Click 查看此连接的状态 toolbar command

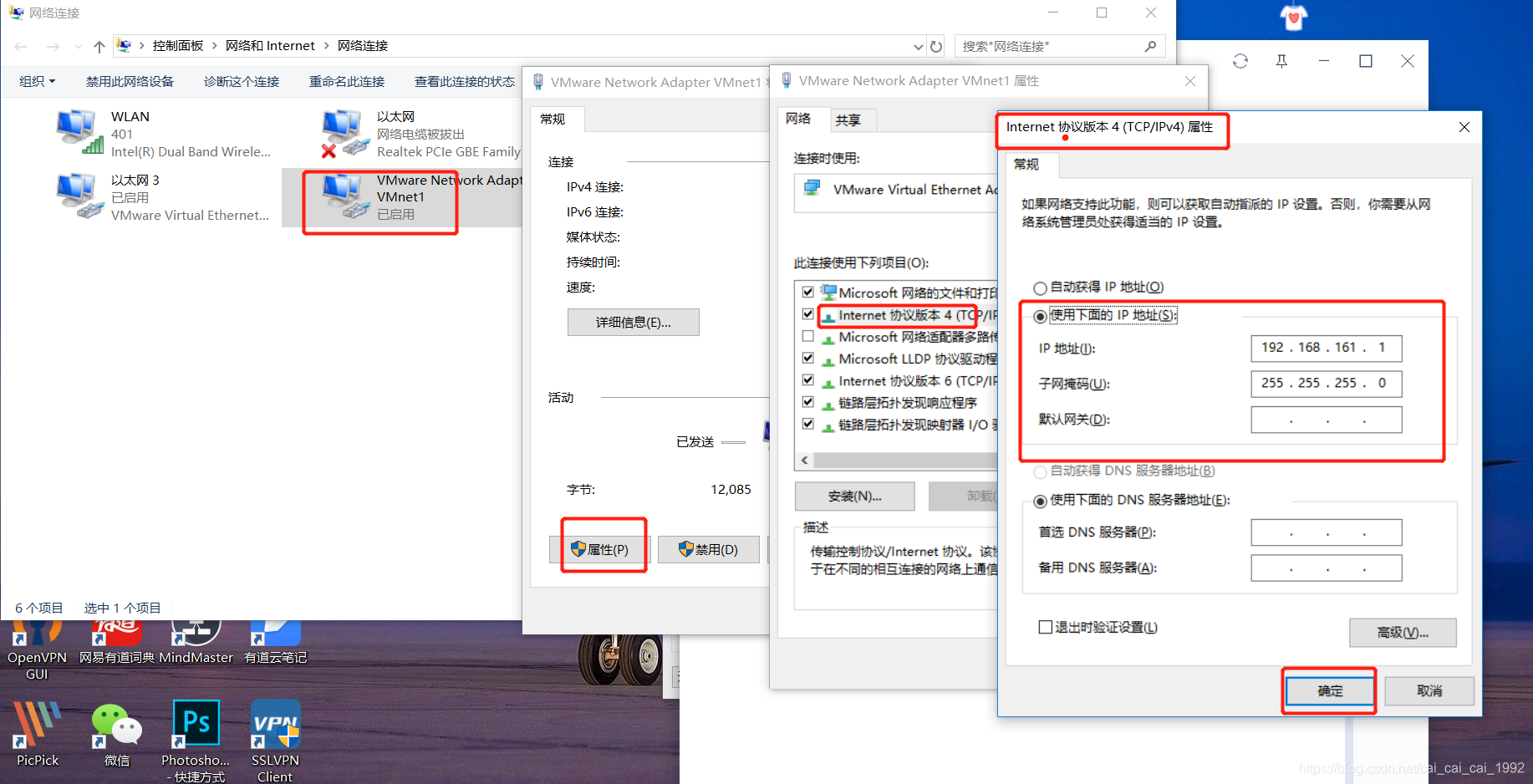[465, 81]
